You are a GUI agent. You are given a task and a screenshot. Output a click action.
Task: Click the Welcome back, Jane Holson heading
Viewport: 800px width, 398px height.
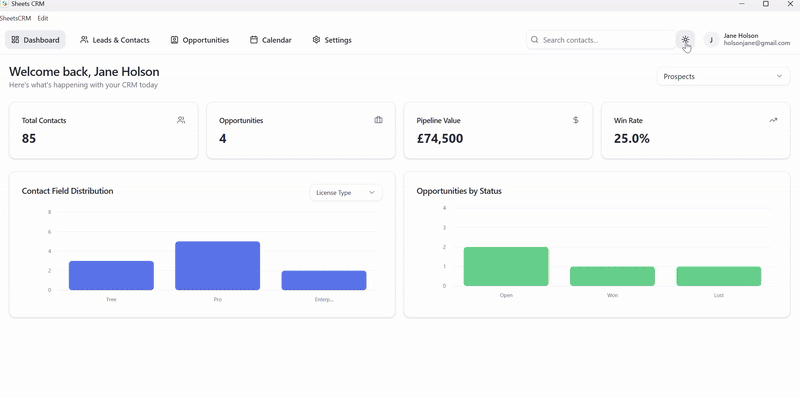pyautogui.click(x=84, y=71)
